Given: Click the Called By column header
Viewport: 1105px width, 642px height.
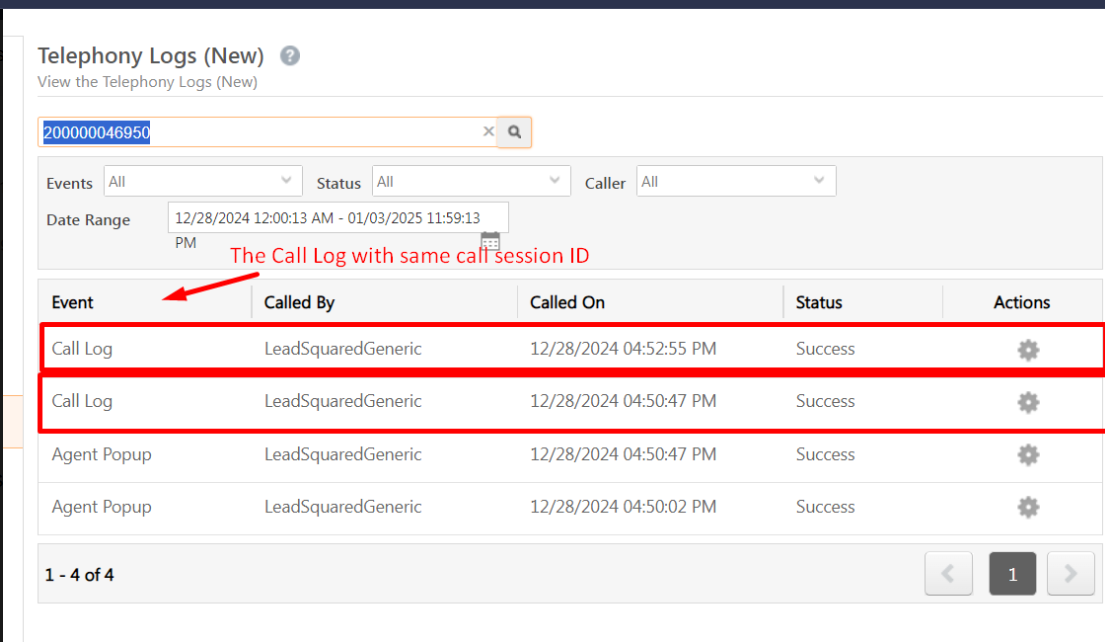Looking at the screenshot, I should pos(299,302).
